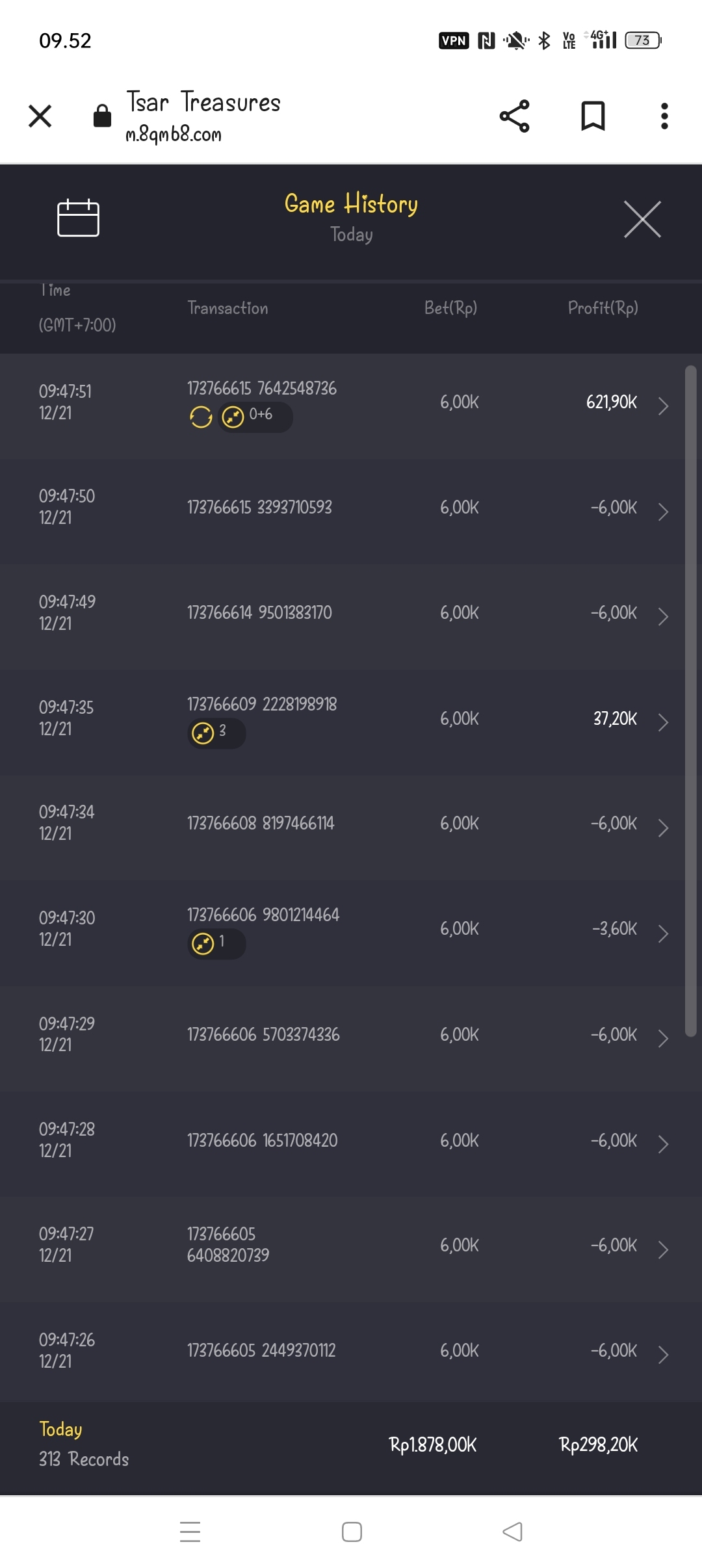Open Android recent apps menu button
Viewport: 702px width, 1568px height.
click(x=190, y=1532)
